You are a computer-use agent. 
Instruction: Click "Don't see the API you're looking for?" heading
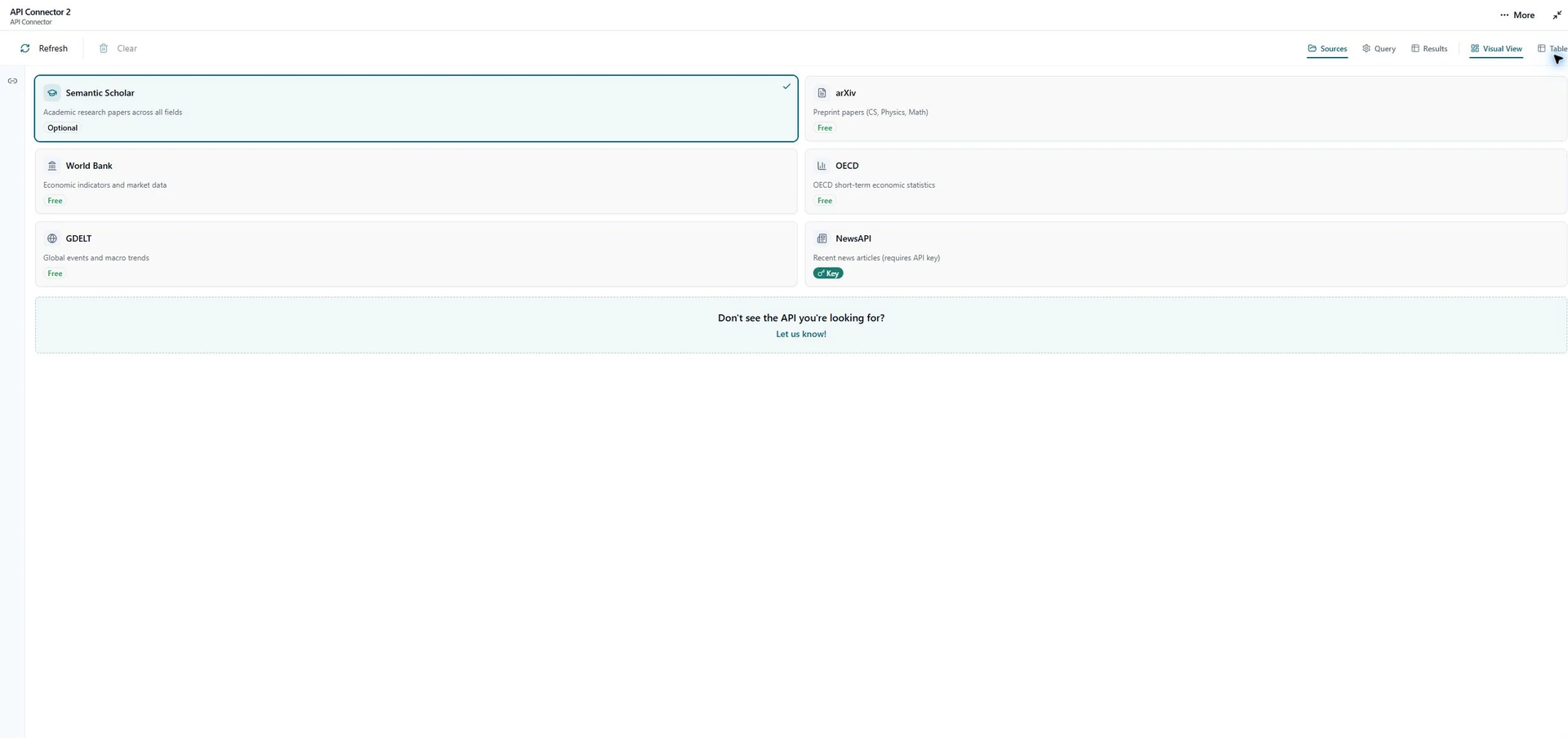coord(801,318)
